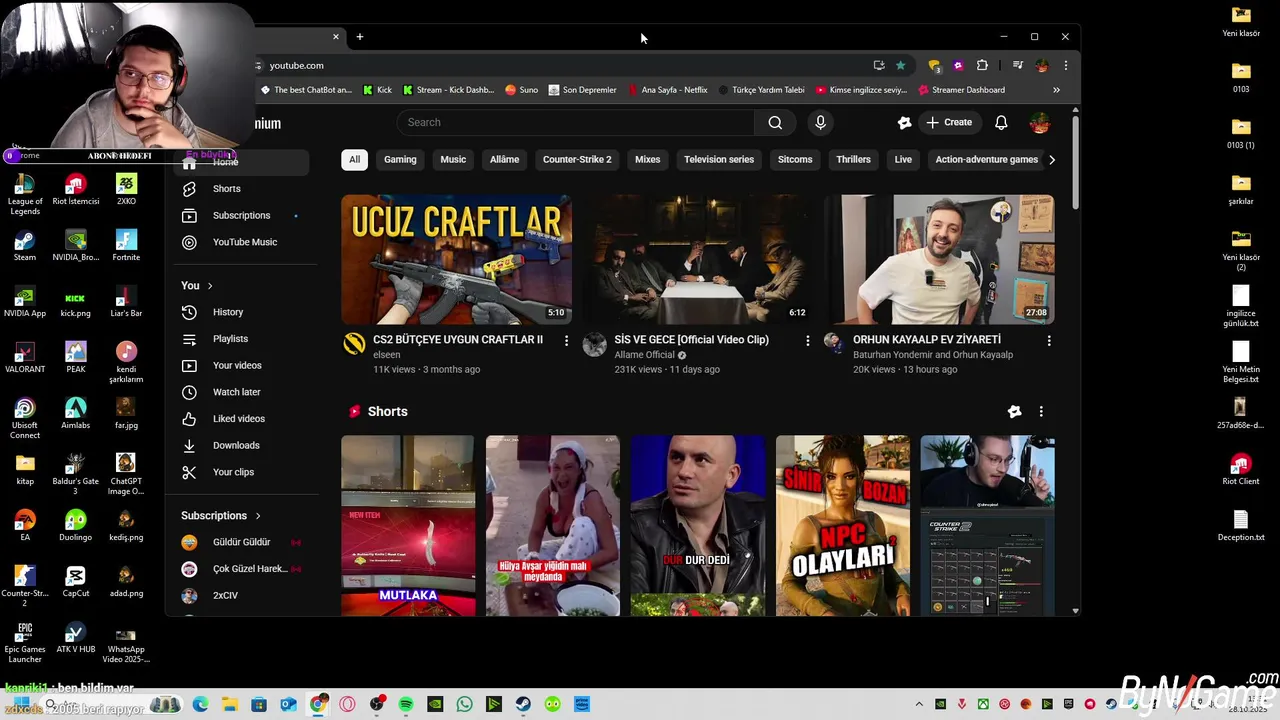1280x720 pixels.
Task: Open Spotify from the taskbar
Action: point(406,704)
